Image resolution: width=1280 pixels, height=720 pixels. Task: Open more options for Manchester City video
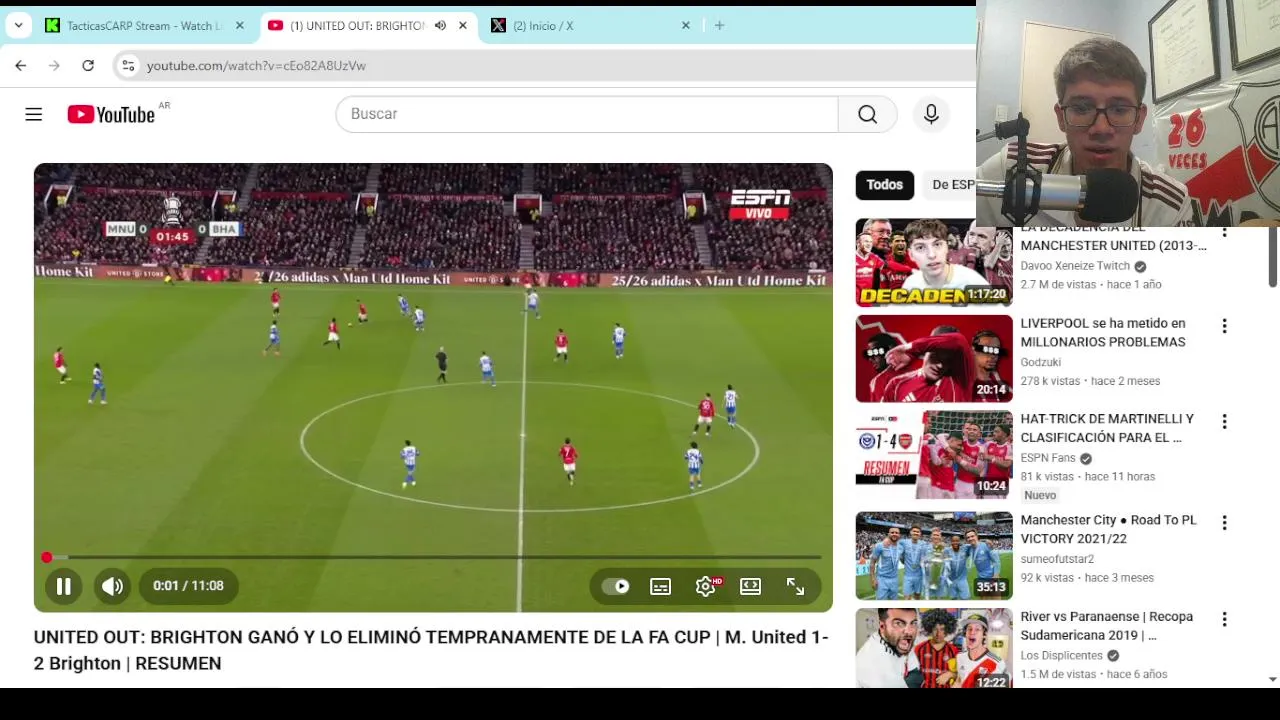[1224, 523]
